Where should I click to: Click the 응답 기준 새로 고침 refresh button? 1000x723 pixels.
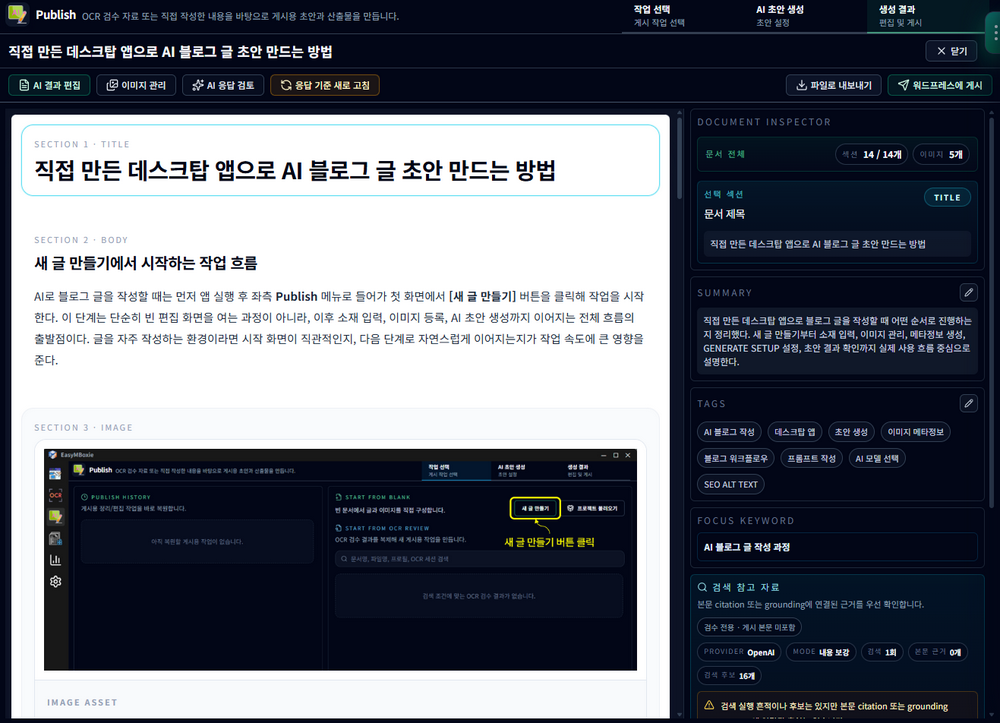pos(325,85)
